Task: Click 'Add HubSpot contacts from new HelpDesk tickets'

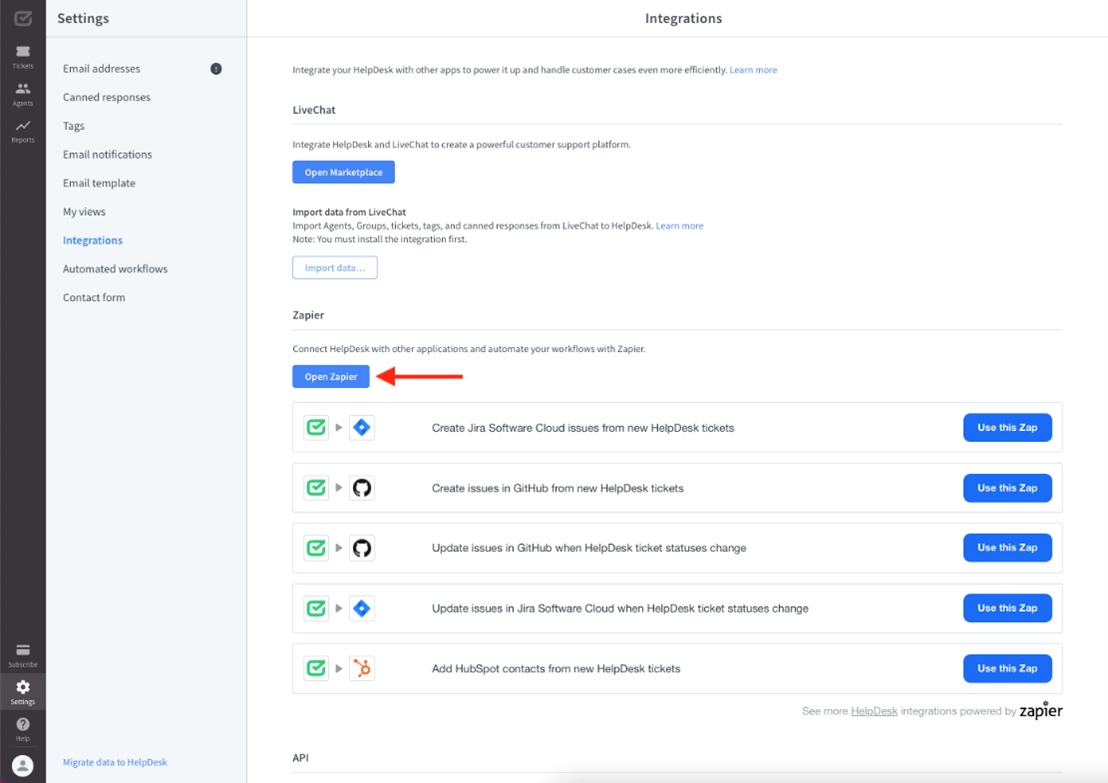Action: click(x=556, y=669)
